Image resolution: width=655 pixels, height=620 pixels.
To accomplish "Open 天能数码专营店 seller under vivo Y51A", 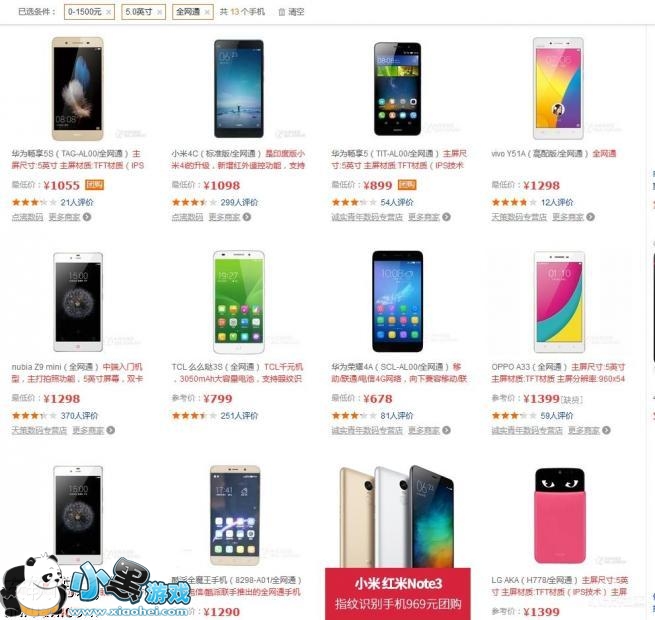I will coord(519,217).
